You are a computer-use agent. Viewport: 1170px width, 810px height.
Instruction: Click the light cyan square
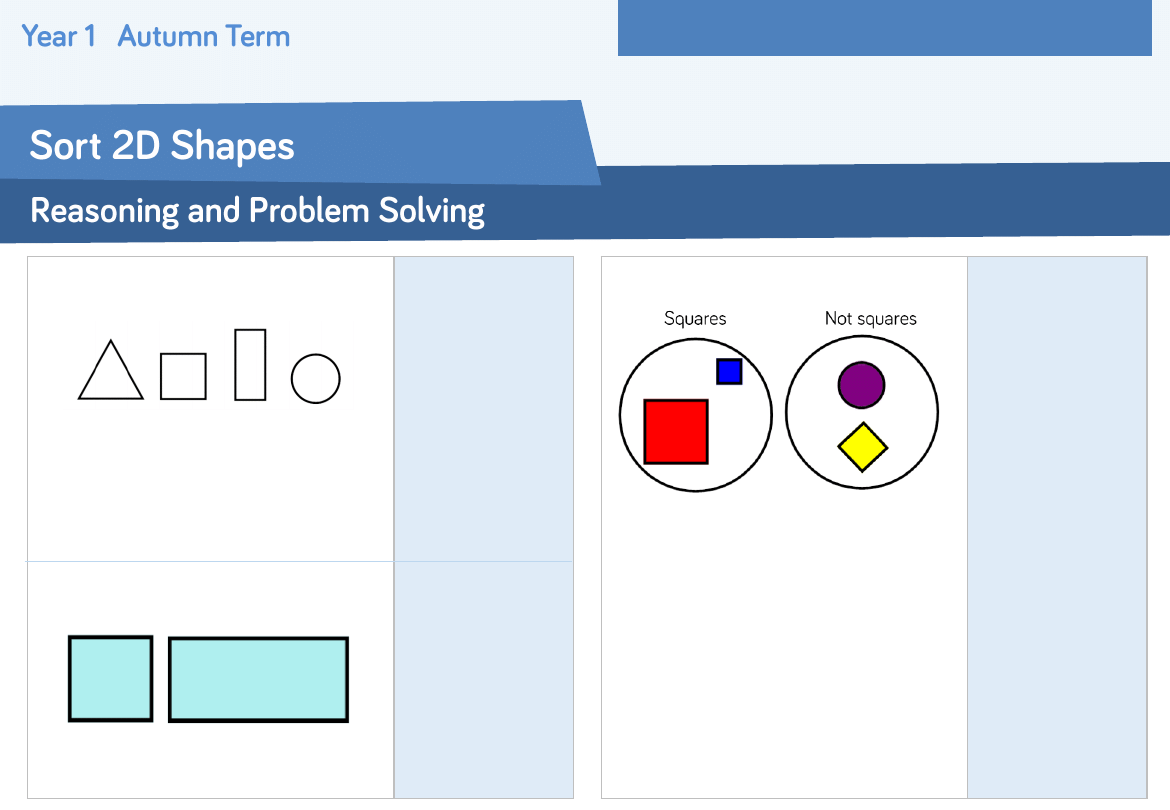click(111, 678)
